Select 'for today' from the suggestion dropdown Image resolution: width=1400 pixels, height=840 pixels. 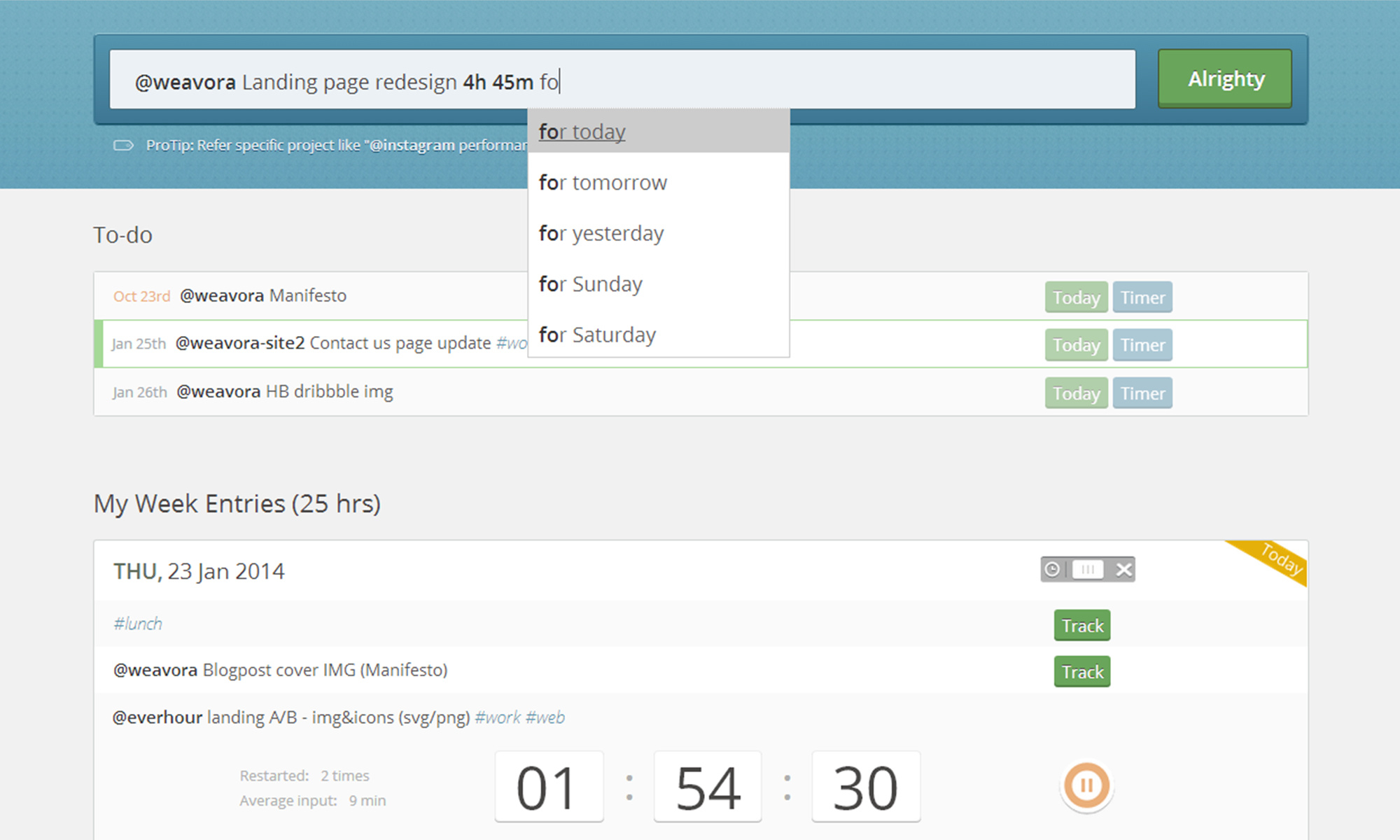coord(582,132)
